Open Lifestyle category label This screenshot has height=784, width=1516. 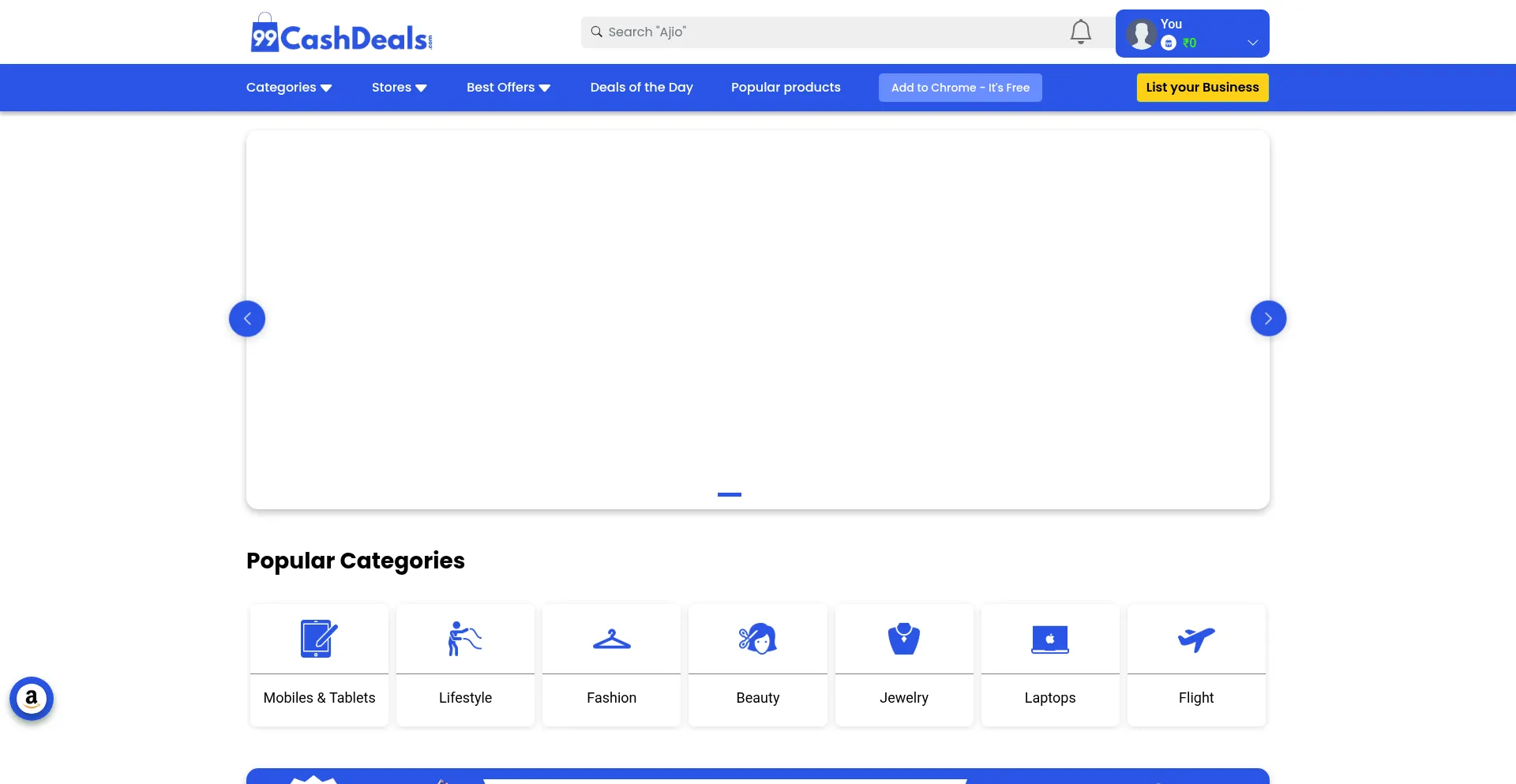[465, 698]
